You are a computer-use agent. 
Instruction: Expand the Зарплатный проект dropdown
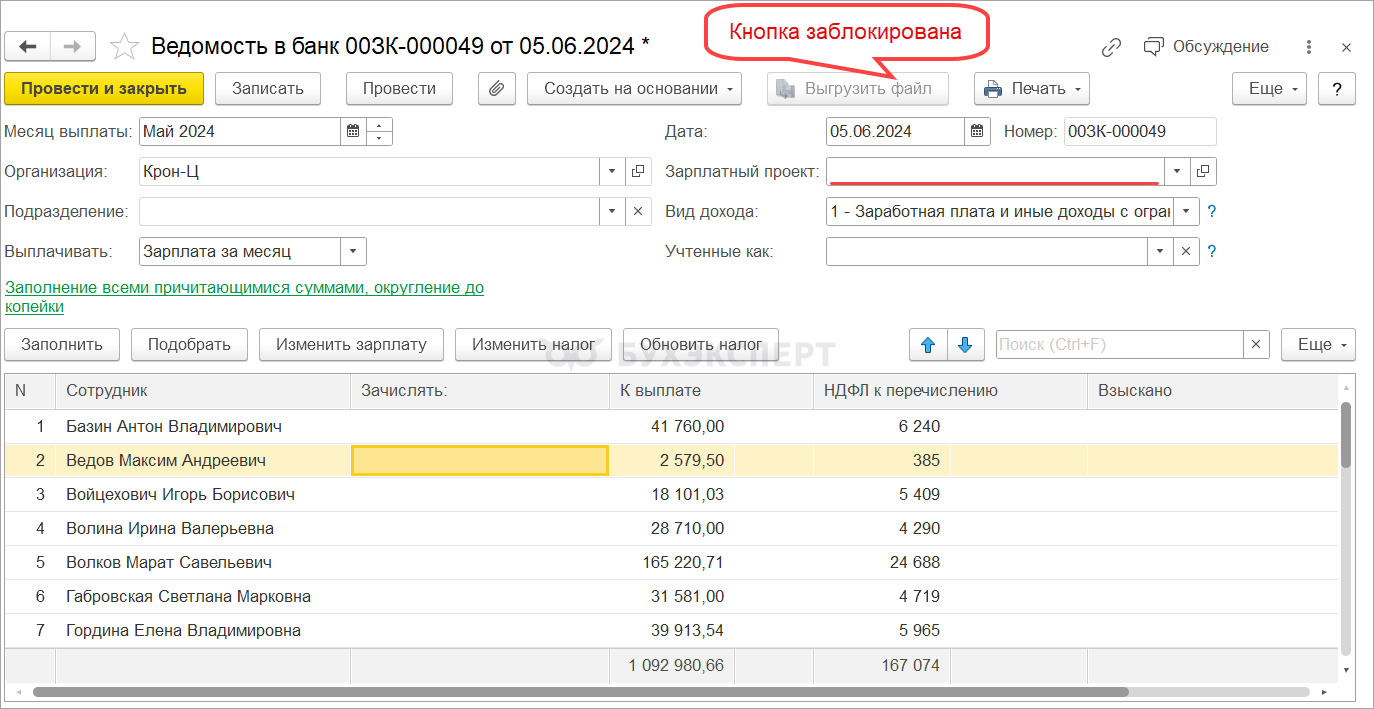[x=1177, y=171]
